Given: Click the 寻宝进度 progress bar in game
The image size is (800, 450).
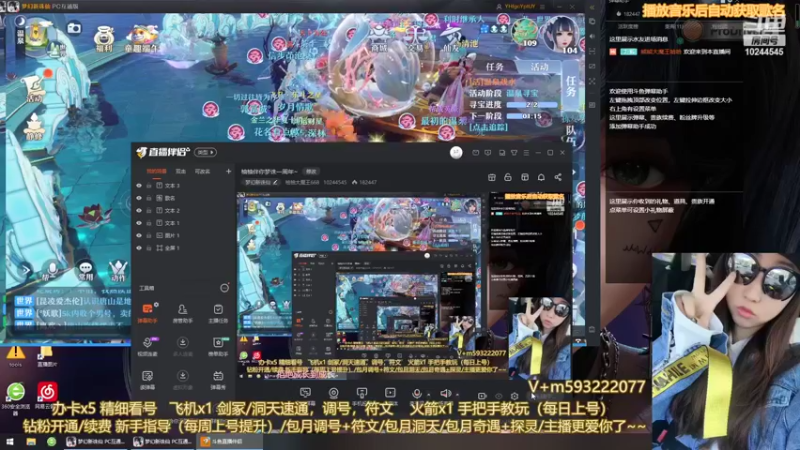Looking at the screenshot, I should (x=532, y=105).
